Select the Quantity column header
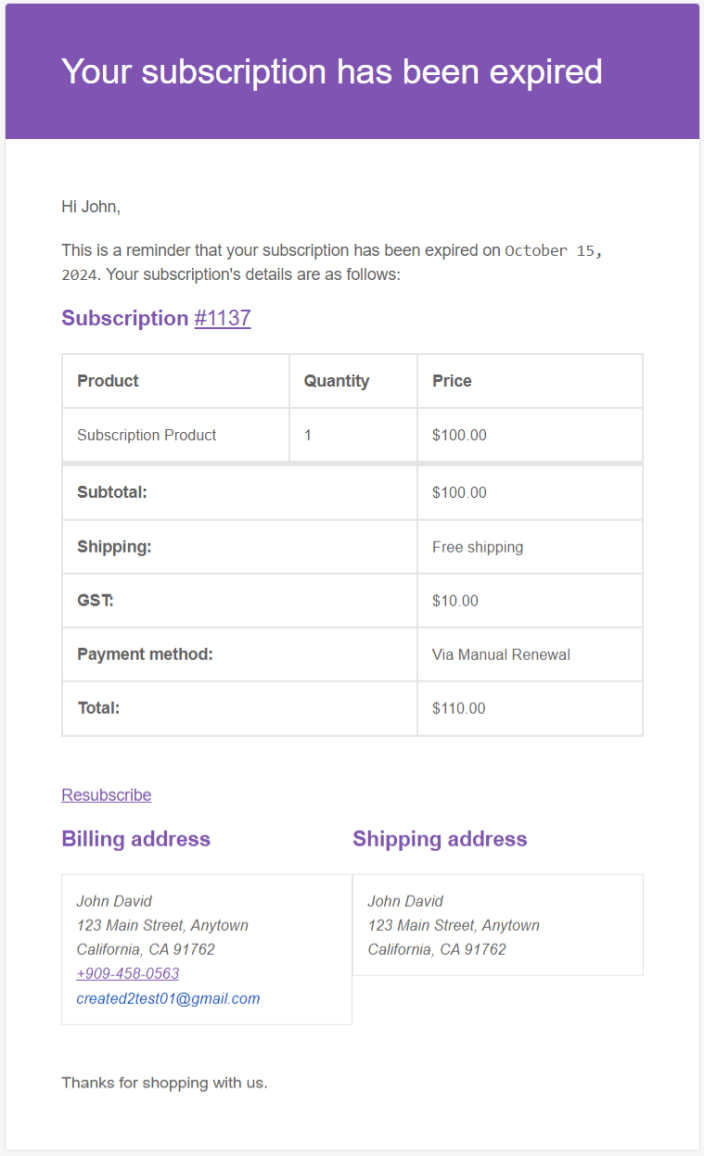This screenshot has width=704, height=1156. tap(336, 381)
